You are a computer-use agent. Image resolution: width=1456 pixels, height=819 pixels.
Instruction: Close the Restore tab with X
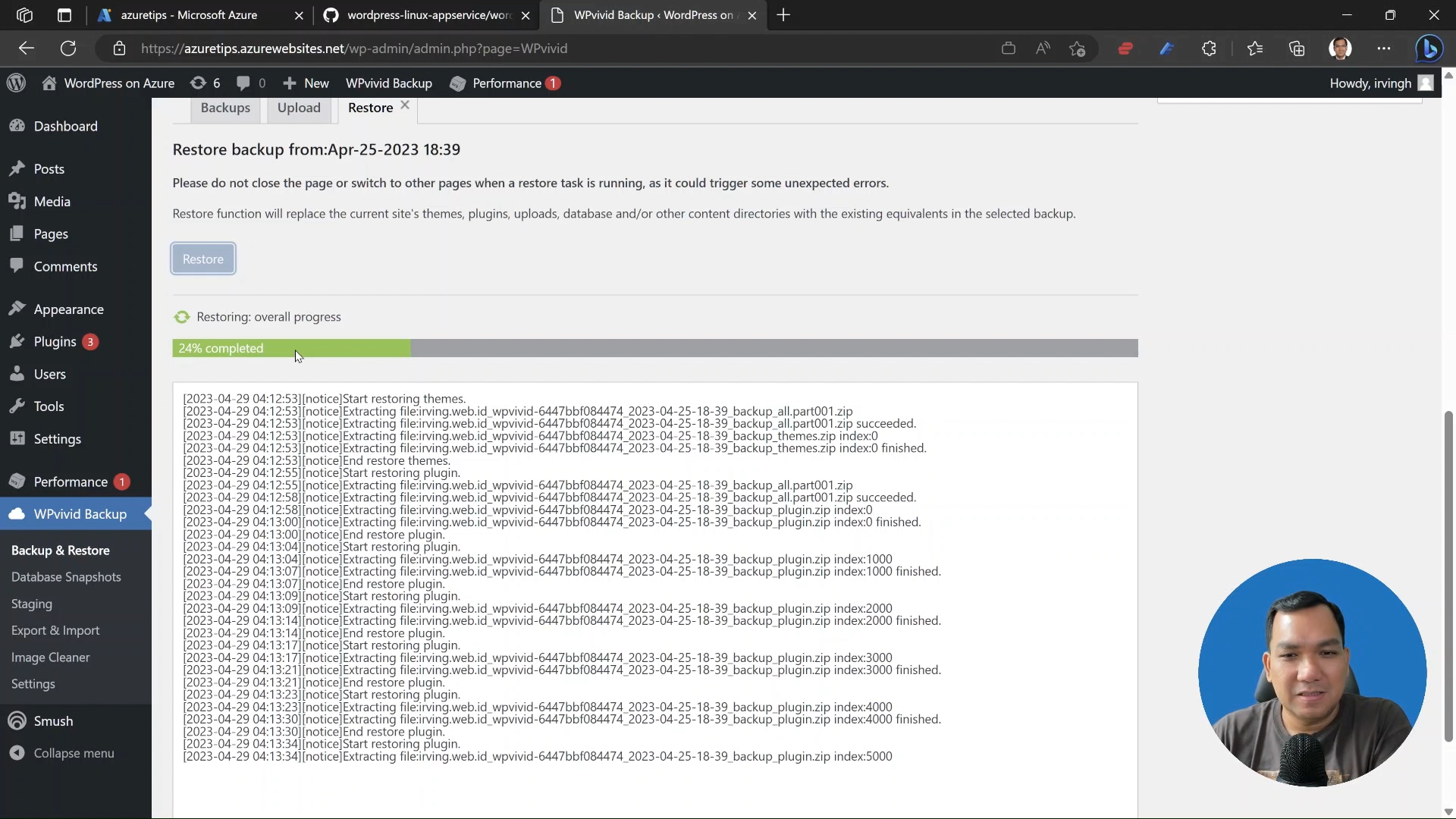tap(405, 105)
